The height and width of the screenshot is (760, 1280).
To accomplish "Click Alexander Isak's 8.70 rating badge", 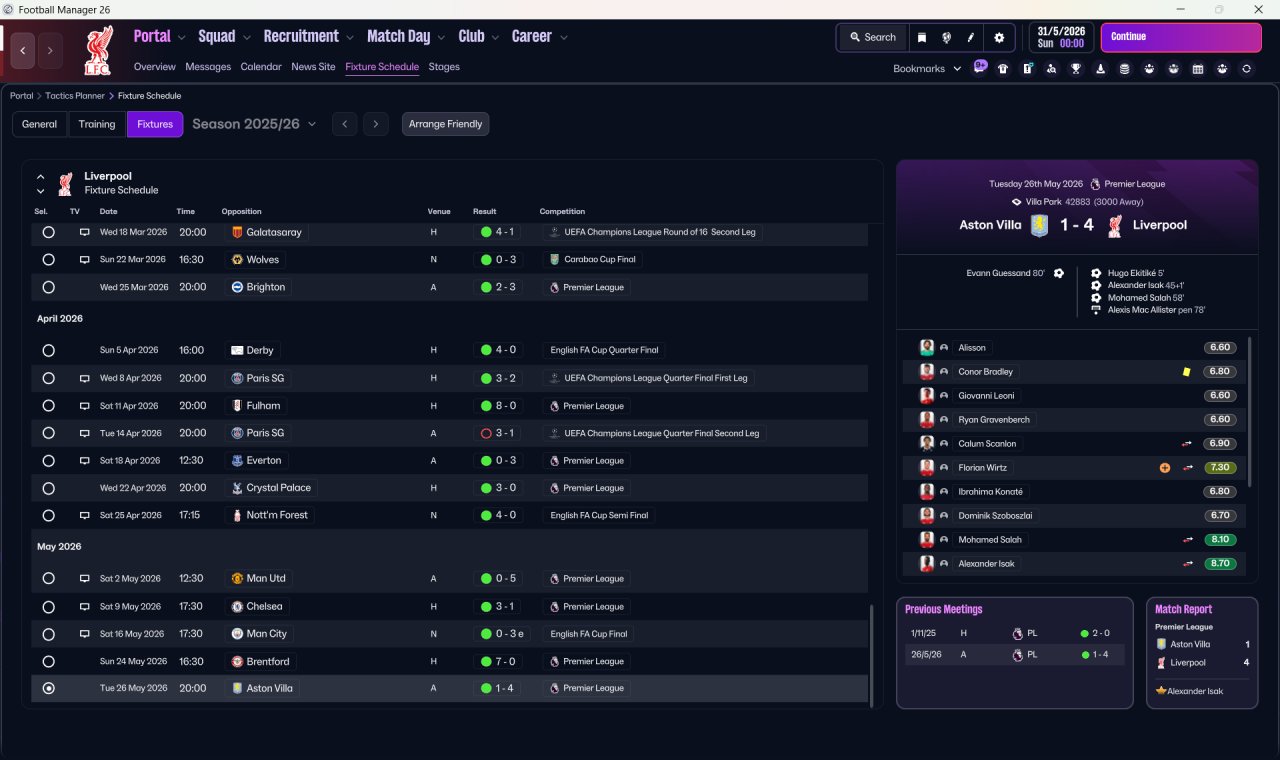I will pos(1220,564).
